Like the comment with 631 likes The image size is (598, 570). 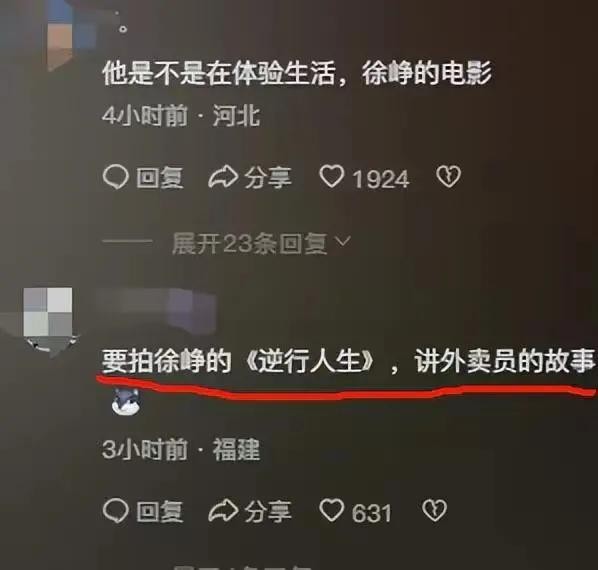coord(331,510)
